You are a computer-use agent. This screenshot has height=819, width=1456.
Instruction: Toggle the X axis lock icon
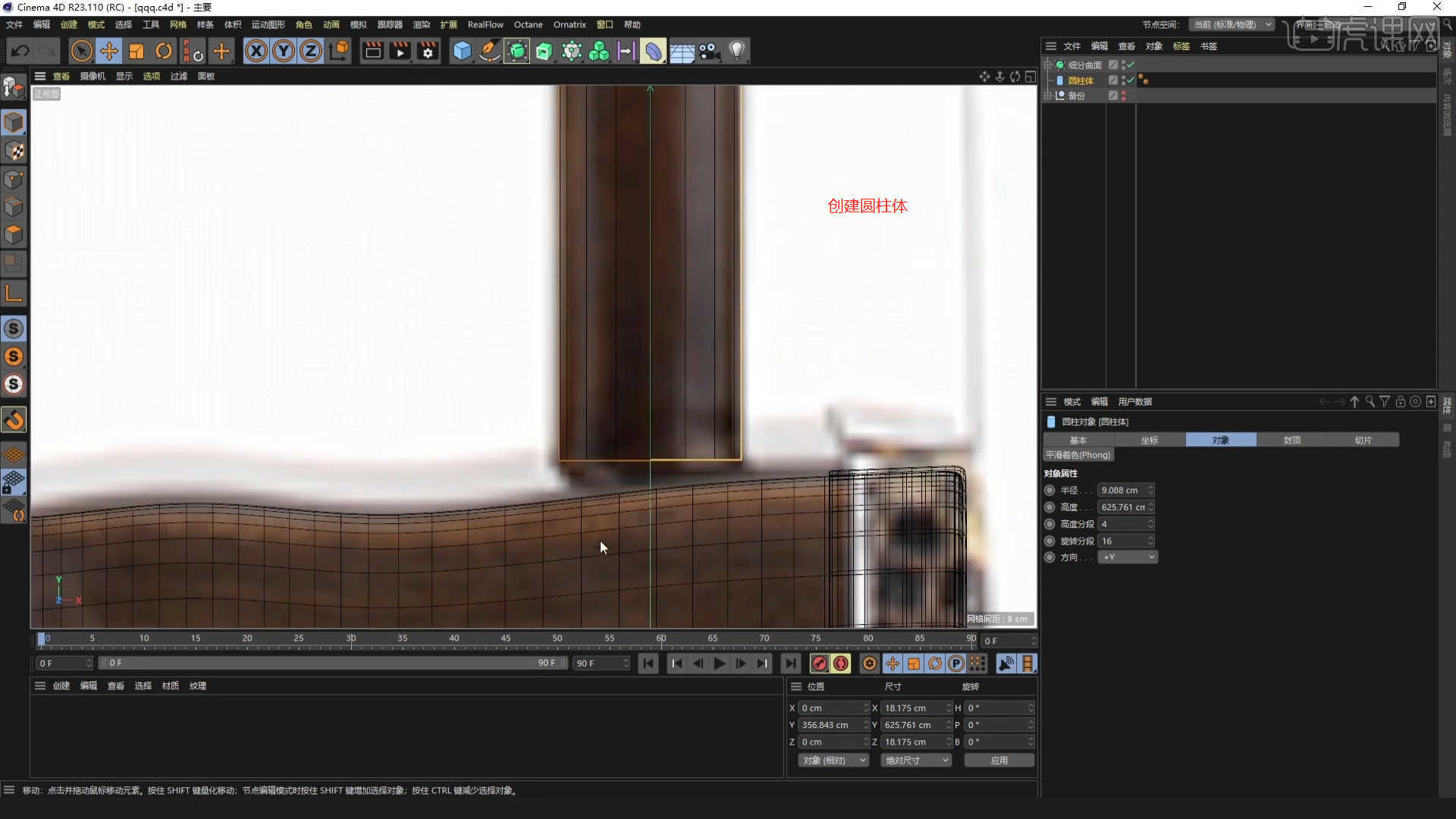[256, 51]
